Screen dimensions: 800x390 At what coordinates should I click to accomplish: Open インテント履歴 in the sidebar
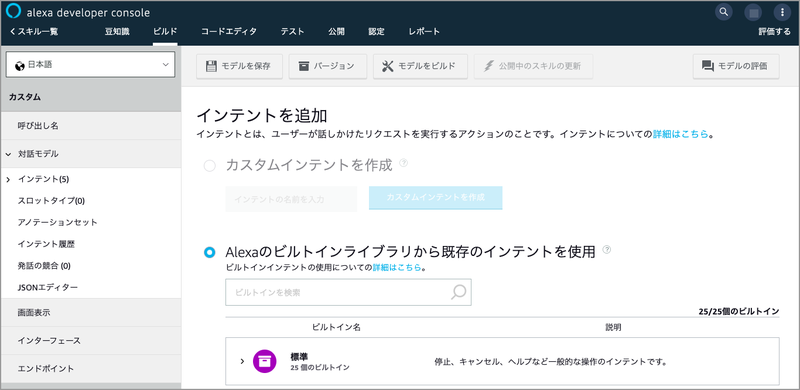(x=46, y=244)
